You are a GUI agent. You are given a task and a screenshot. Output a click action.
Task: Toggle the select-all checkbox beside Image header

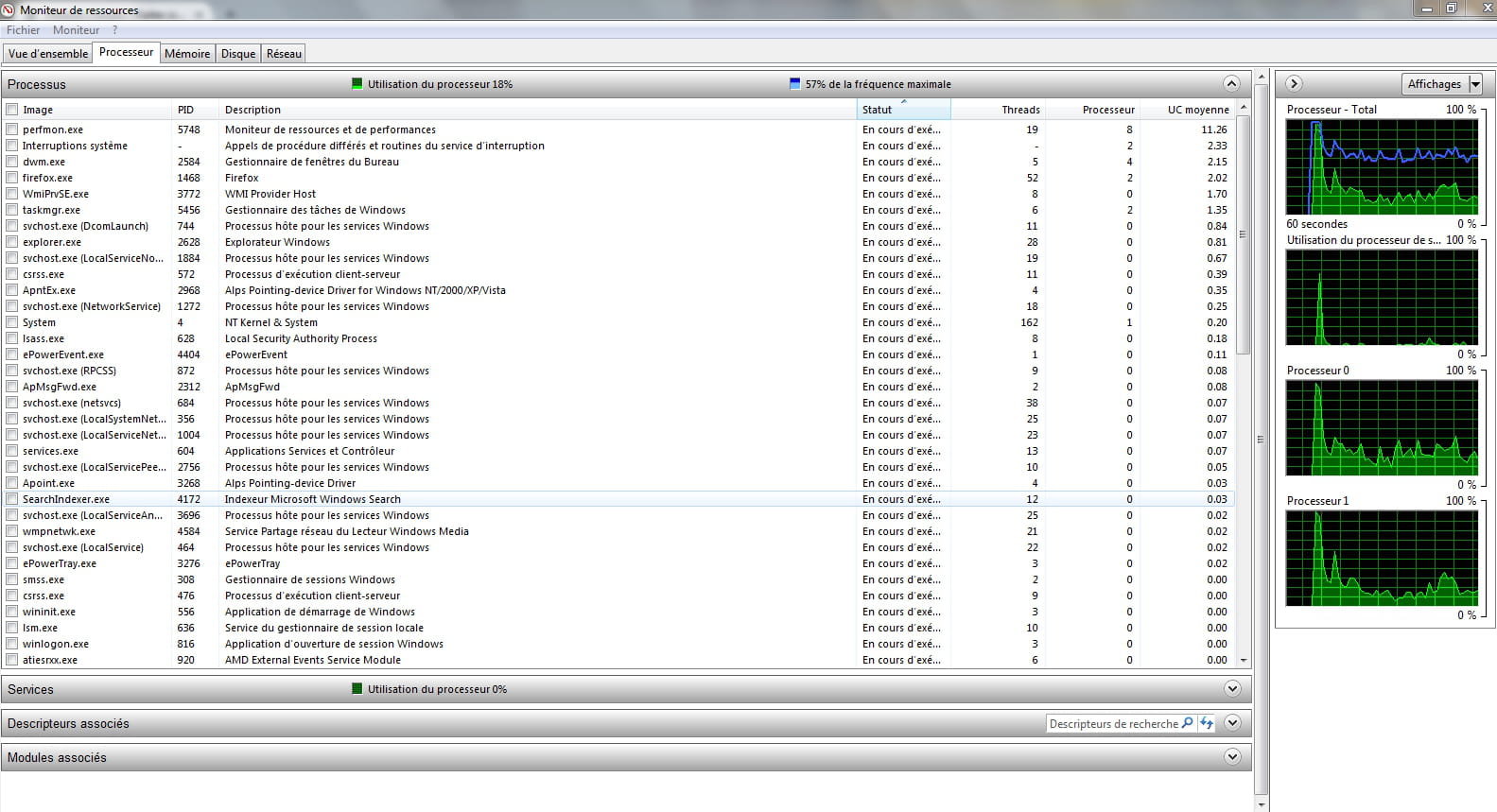pyautogui.click(x=12, y=110)
